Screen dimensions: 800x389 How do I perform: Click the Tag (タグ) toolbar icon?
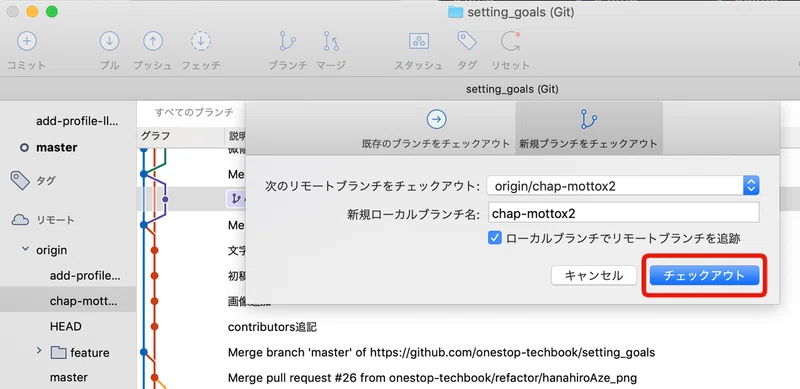(x=467, y=41)
